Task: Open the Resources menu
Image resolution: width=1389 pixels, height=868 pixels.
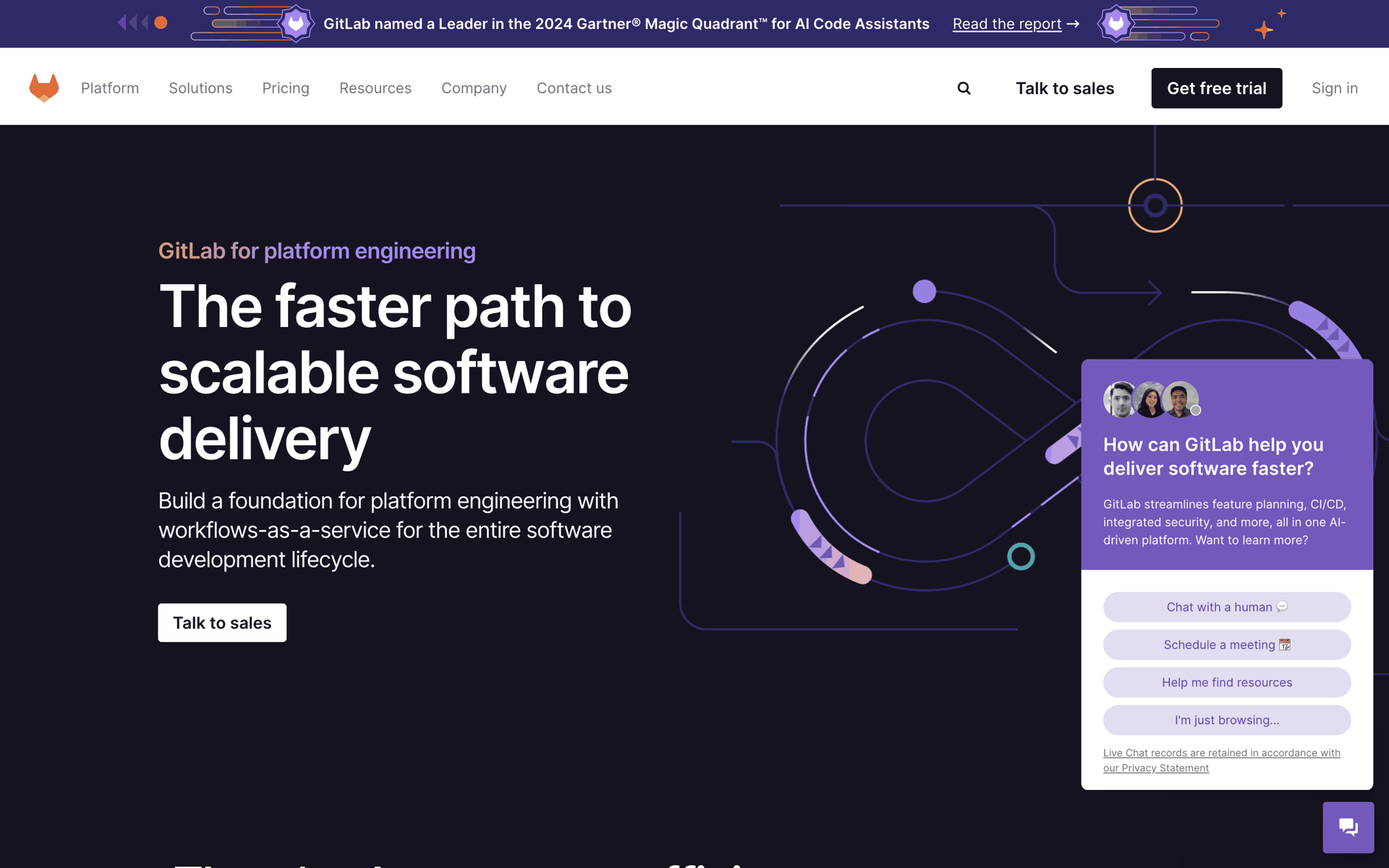Action: [375, 88]
